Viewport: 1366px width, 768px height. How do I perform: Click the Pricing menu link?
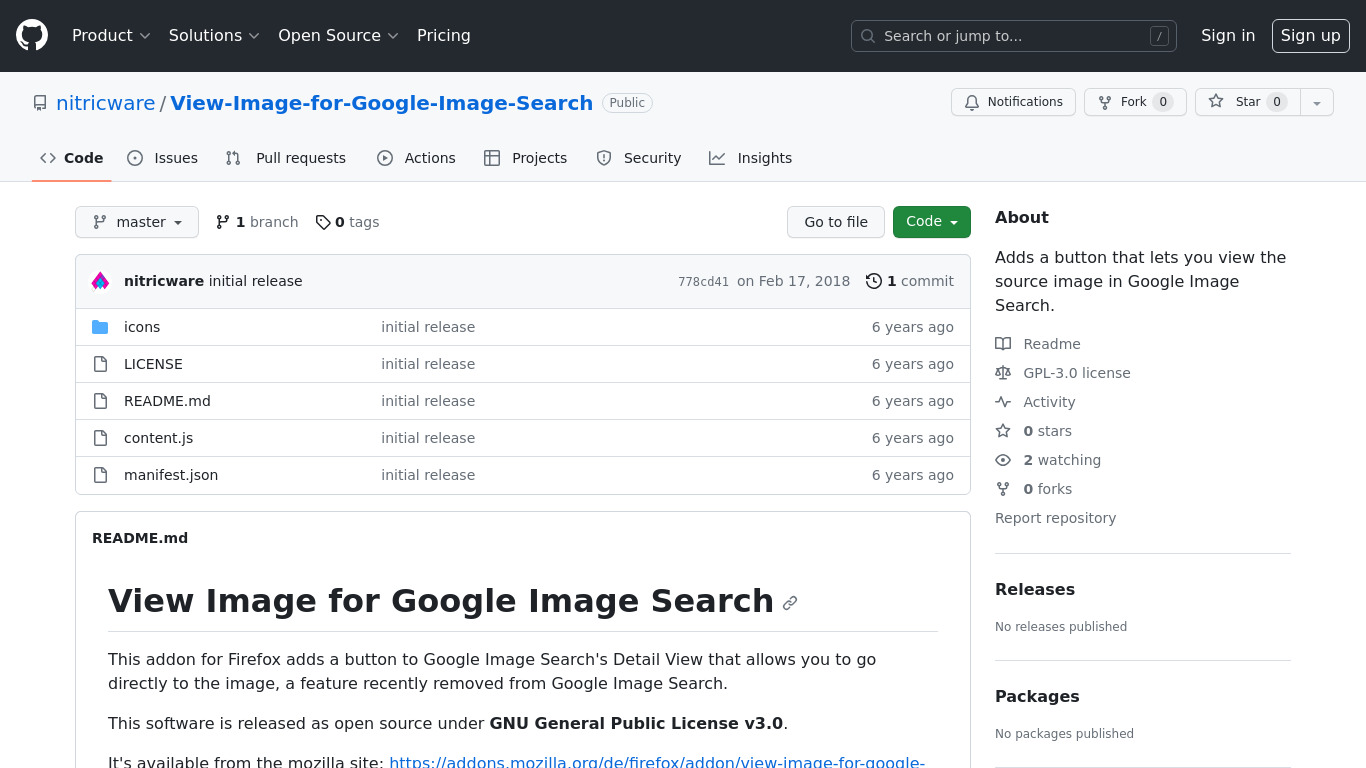(x=444, y=35)
